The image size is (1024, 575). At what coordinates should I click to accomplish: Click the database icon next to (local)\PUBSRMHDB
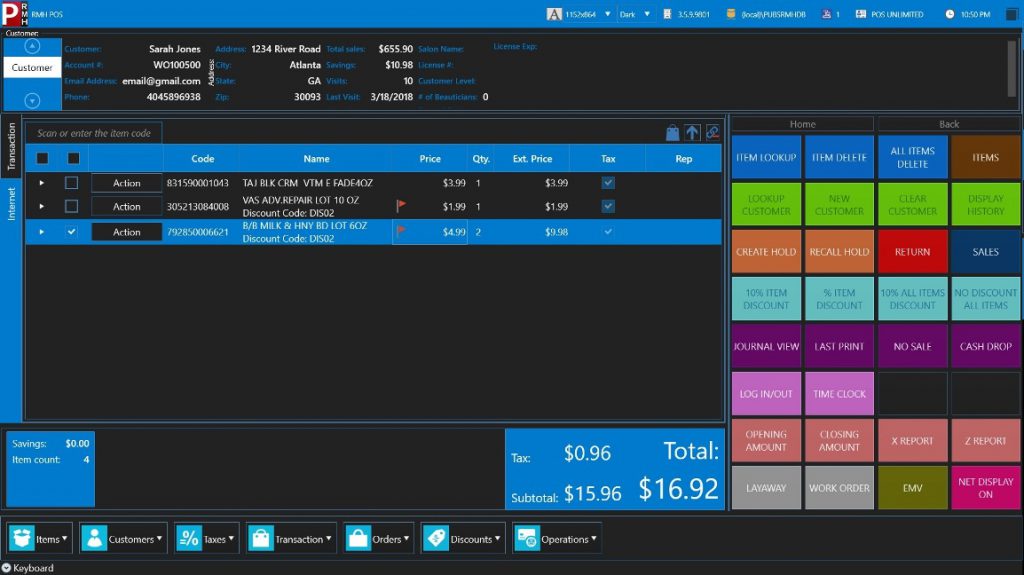click(731, 15)
